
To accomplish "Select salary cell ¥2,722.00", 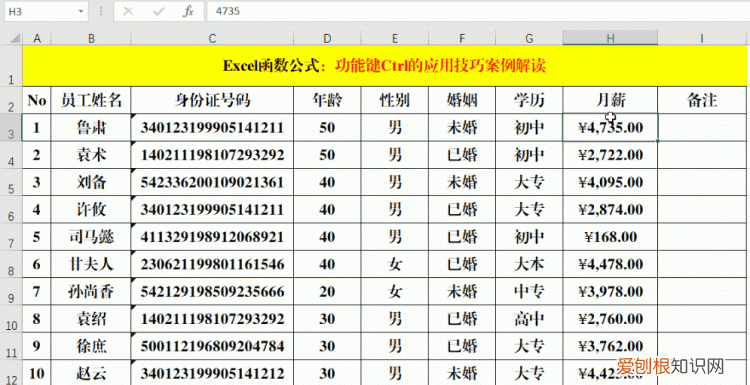I will (x=610, y=155).
